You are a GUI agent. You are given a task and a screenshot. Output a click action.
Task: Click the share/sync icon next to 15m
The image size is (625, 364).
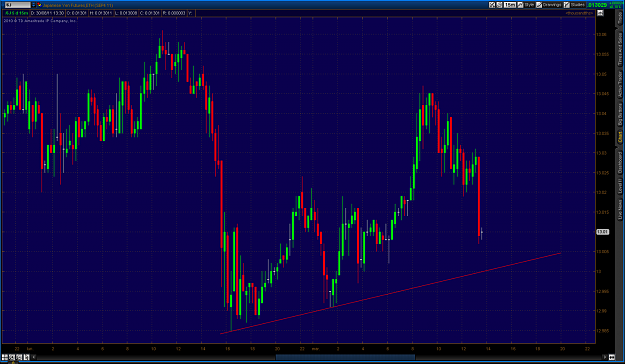pos(499,5)
